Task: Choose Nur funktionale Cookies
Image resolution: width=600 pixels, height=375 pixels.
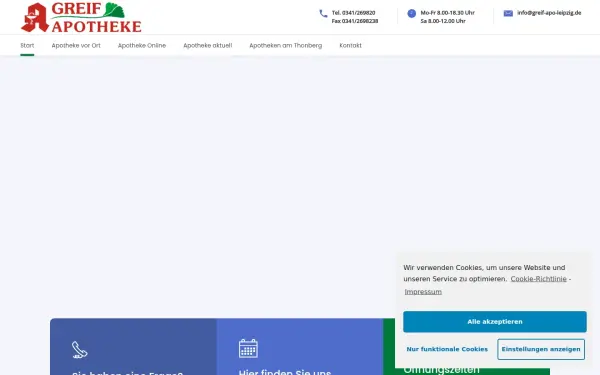Action: coord(447,349)
